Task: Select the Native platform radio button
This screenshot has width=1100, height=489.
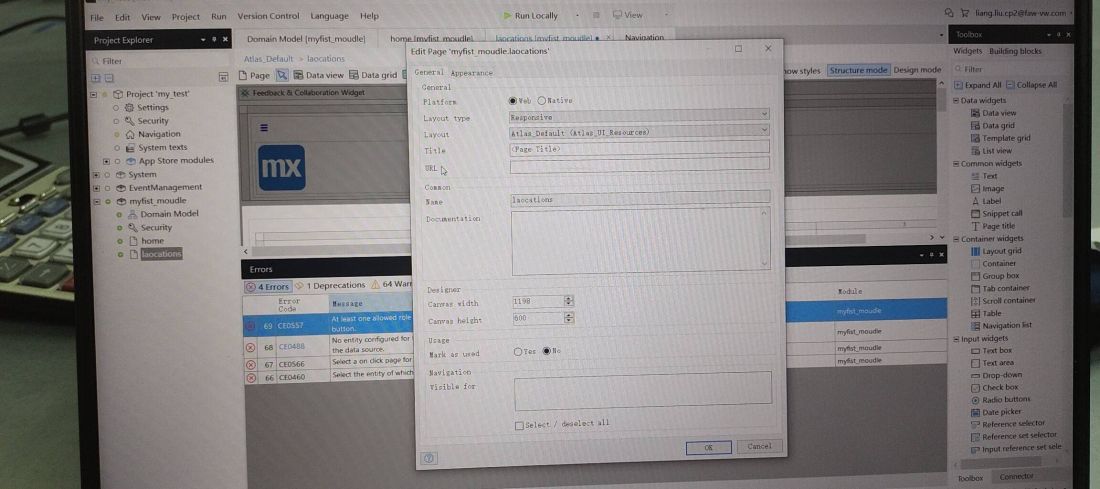Action: [542, 100]
